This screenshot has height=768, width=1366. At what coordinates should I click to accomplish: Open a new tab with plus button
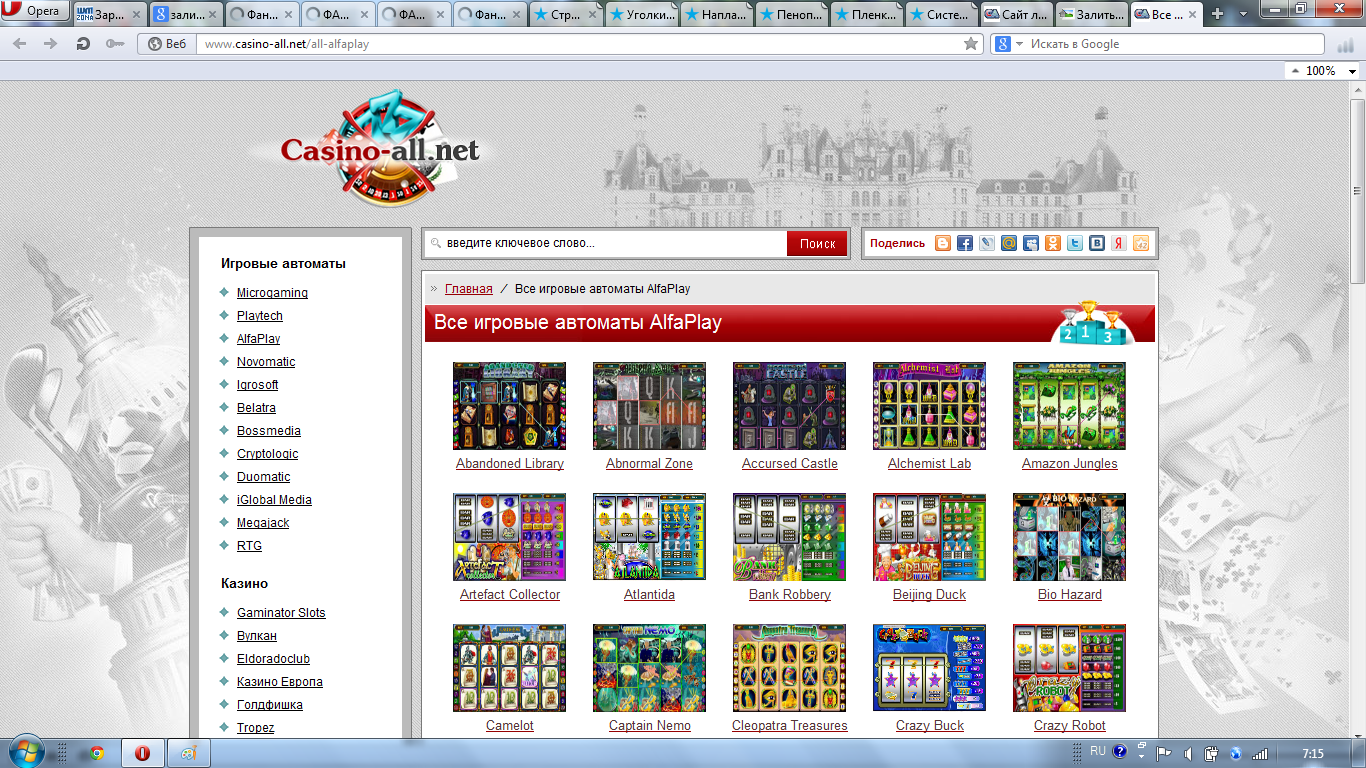1218,14
